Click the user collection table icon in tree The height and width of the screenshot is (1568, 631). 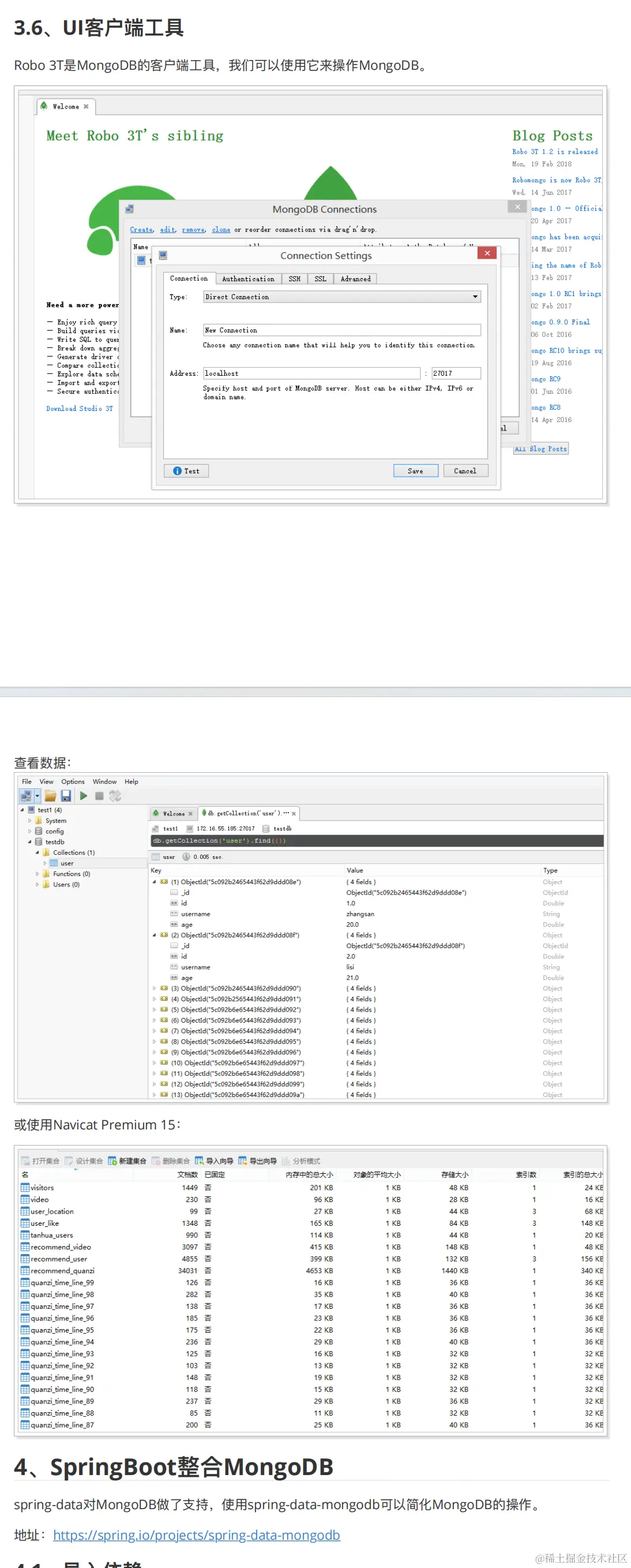[x=54, y=863]
